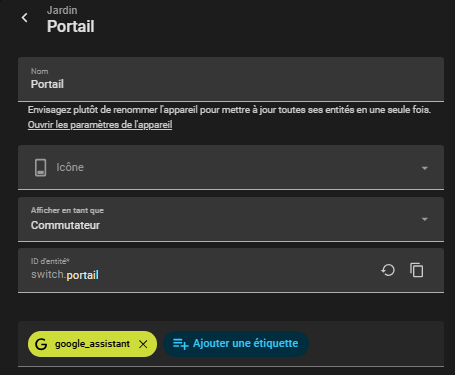Open the Afficher en tant que dropdown arrow
455x375 pixels.
coord(425,219)
